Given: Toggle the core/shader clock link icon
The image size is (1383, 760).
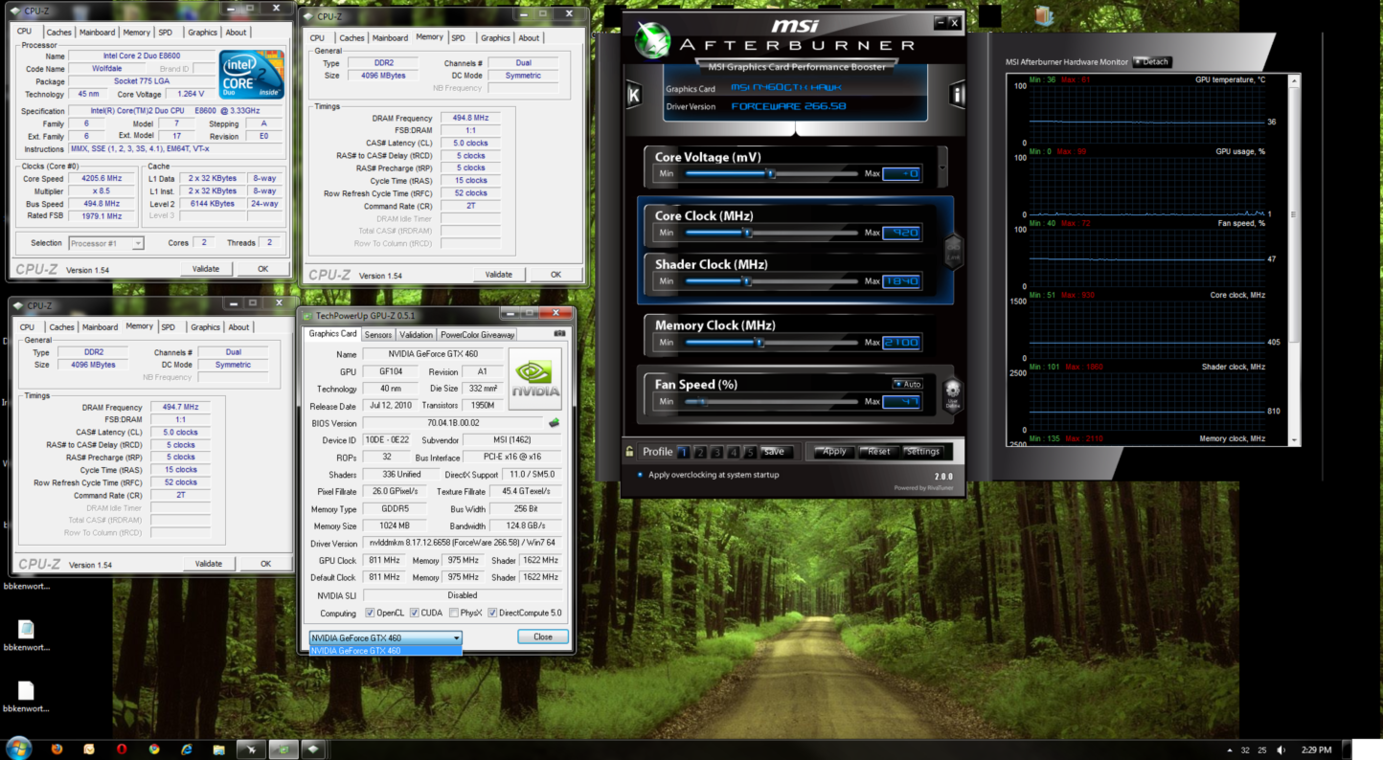Looking at the screenshot, I should [x=952, y=249].
